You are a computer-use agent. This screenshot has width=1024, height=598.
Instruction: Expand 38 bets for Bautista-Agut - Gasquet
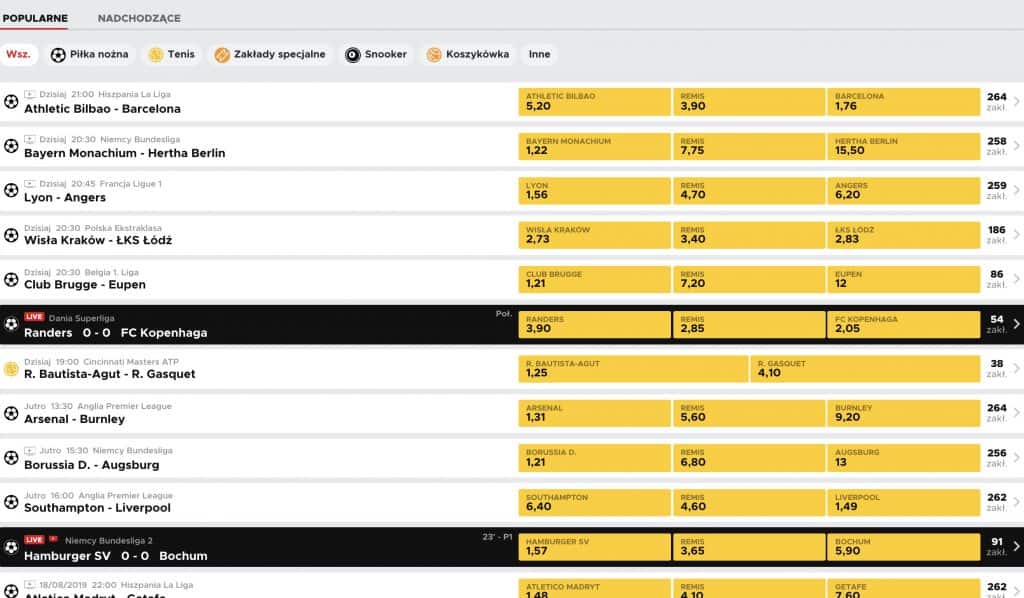1002,369
